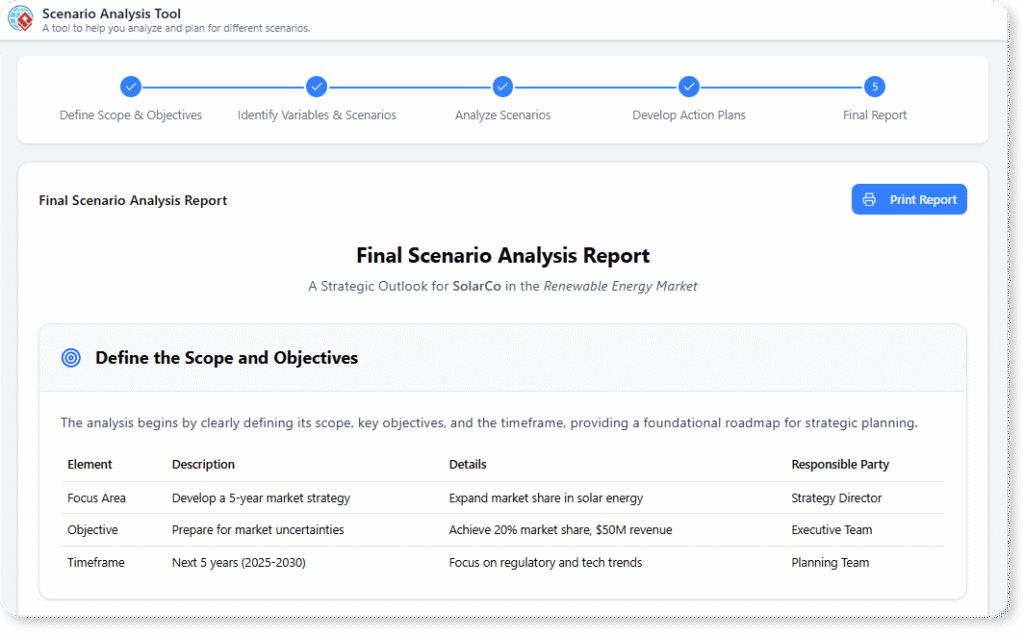
Task: Open the Final Report step
Action: coord(874,115)
